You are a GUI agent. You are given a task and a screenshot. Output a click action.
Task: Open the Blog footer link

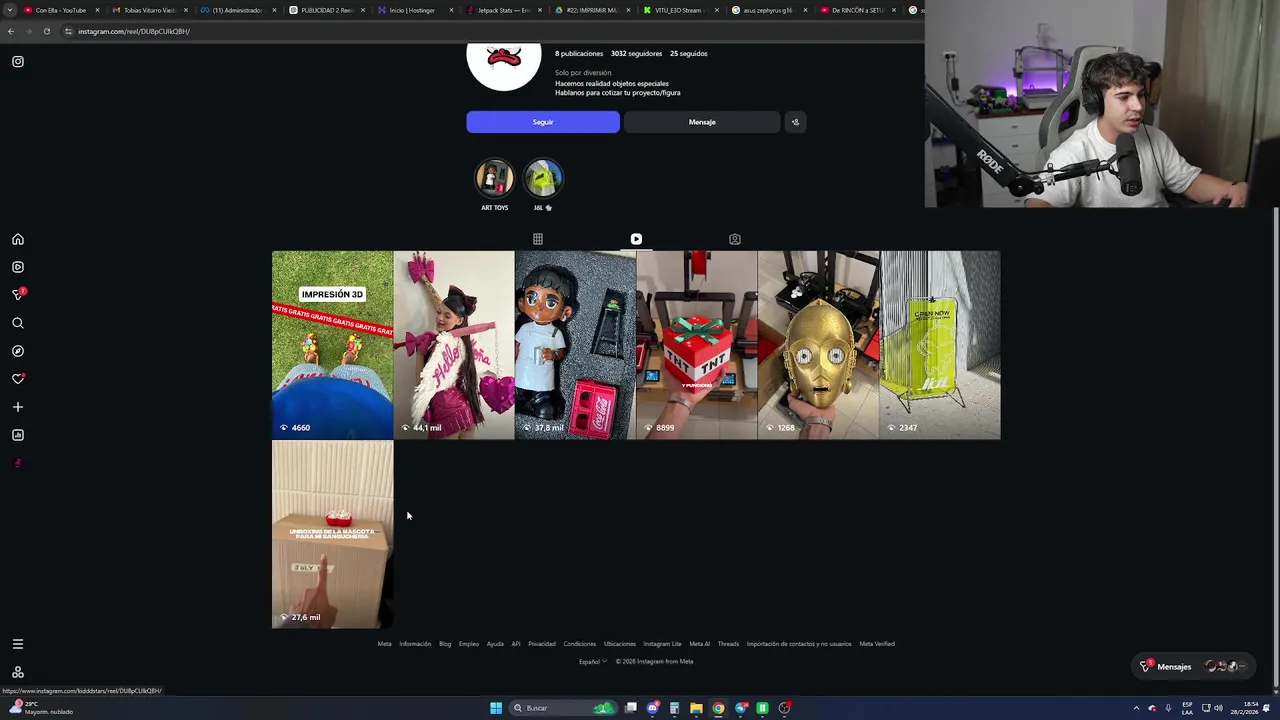445,644
